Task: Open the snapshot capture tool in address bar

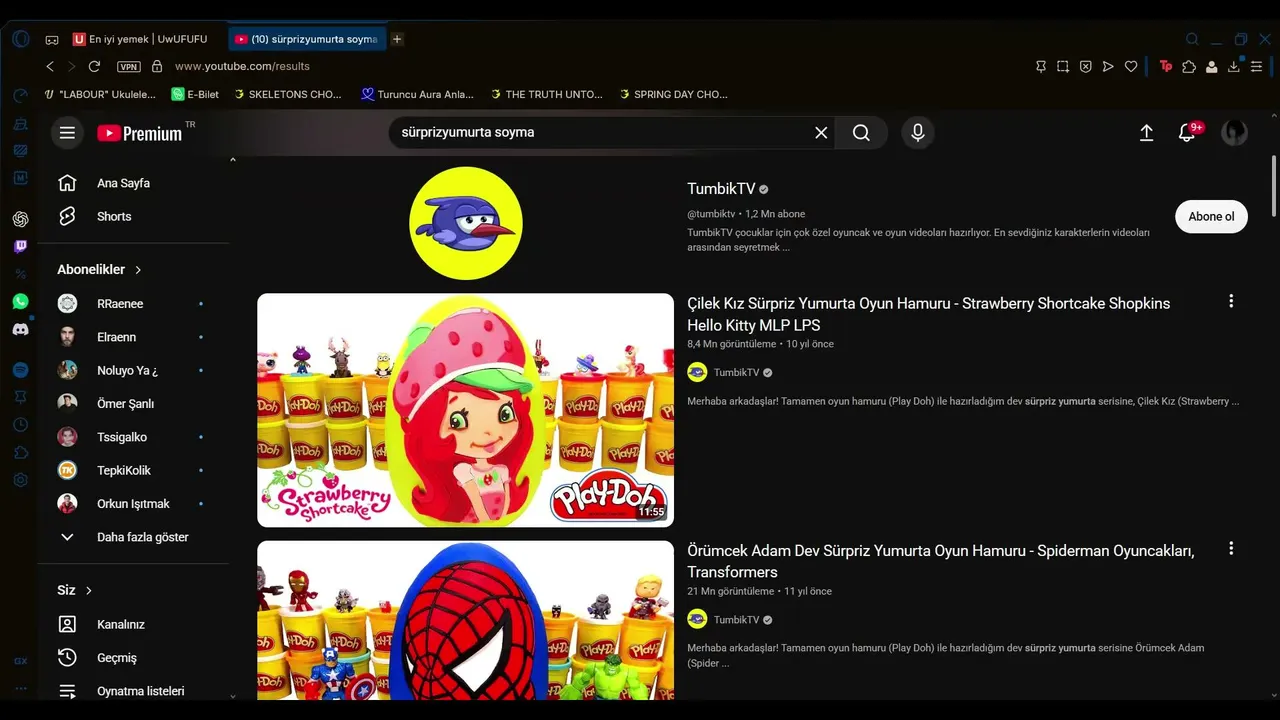Action: coord(1063,67)
